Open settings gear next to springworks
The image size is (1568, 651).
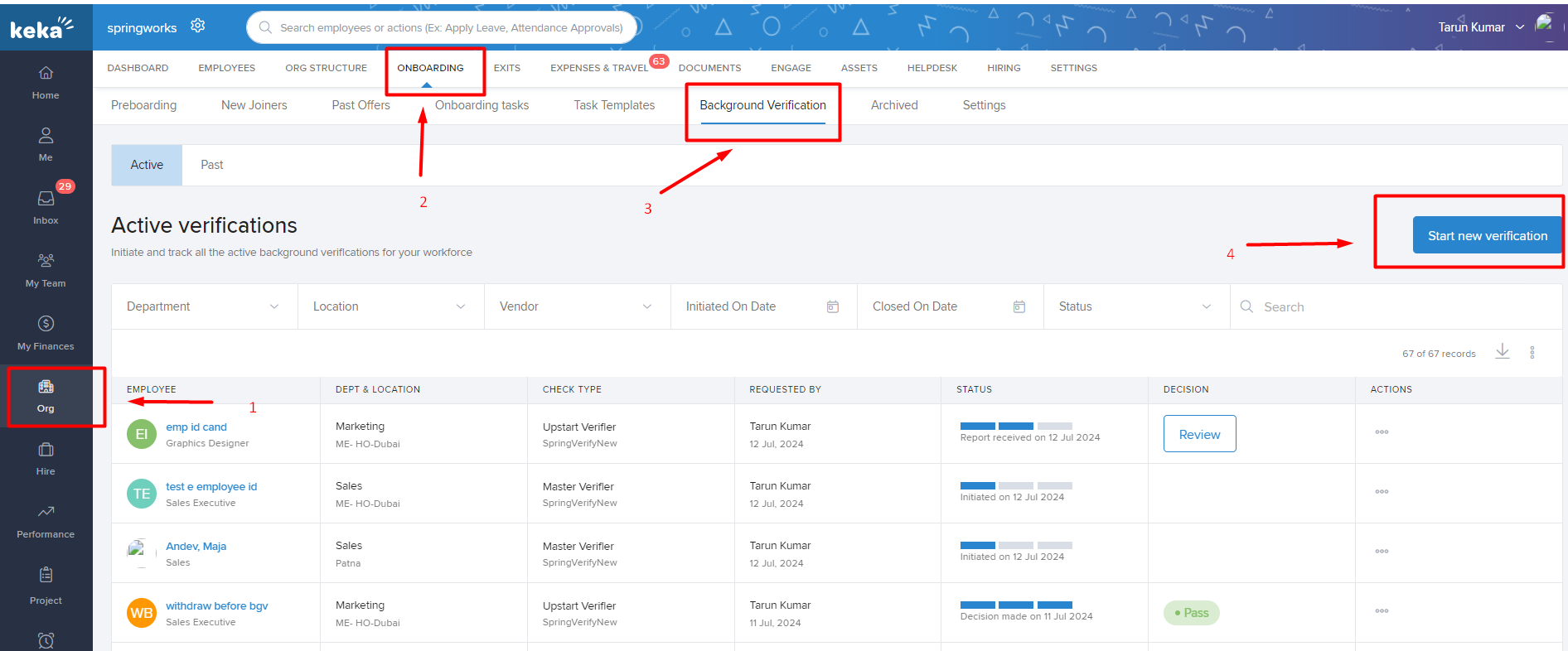pos(197,26)
